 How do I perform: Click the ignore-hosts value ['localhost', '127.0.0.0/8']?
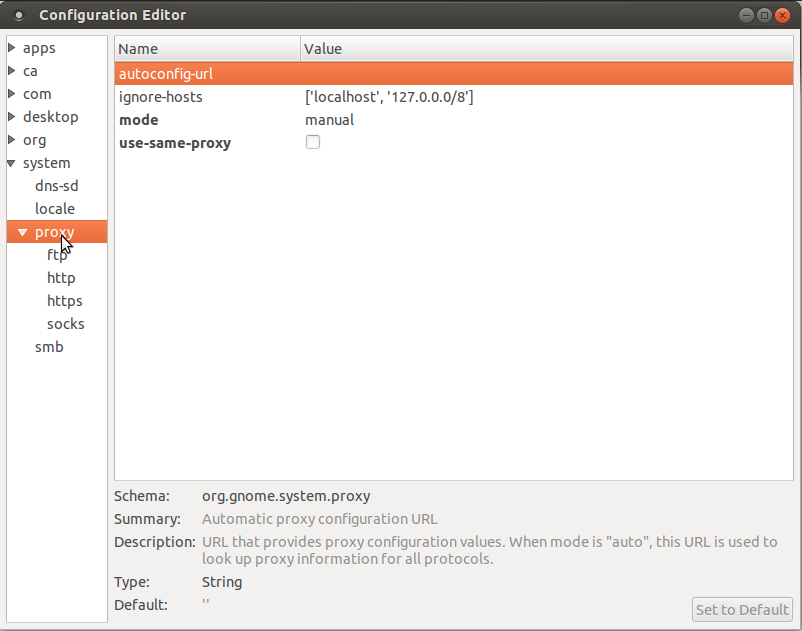tap(389, 97)
